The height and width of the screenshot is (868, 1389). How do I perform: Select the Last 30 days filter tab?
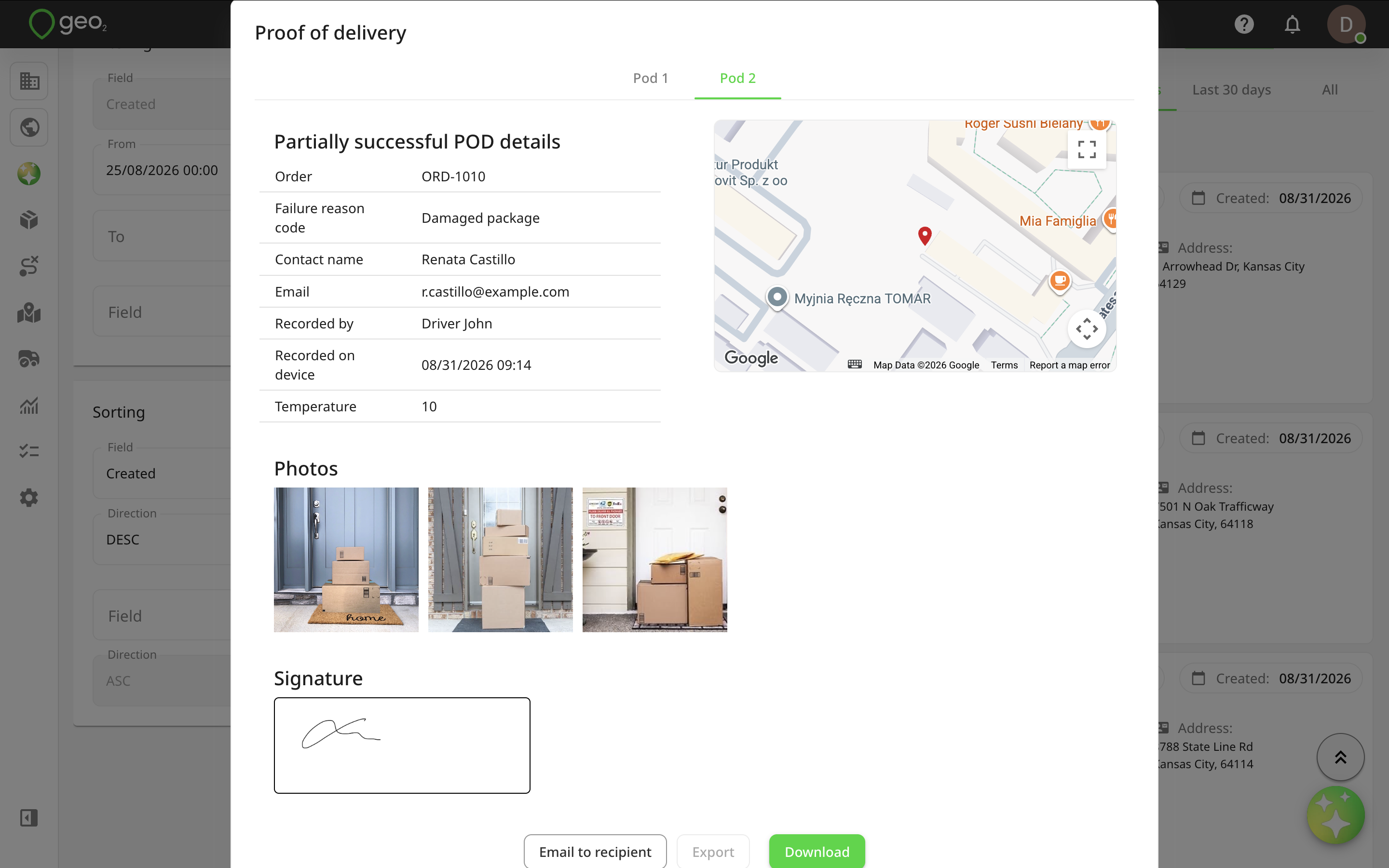click(1231, 90)
